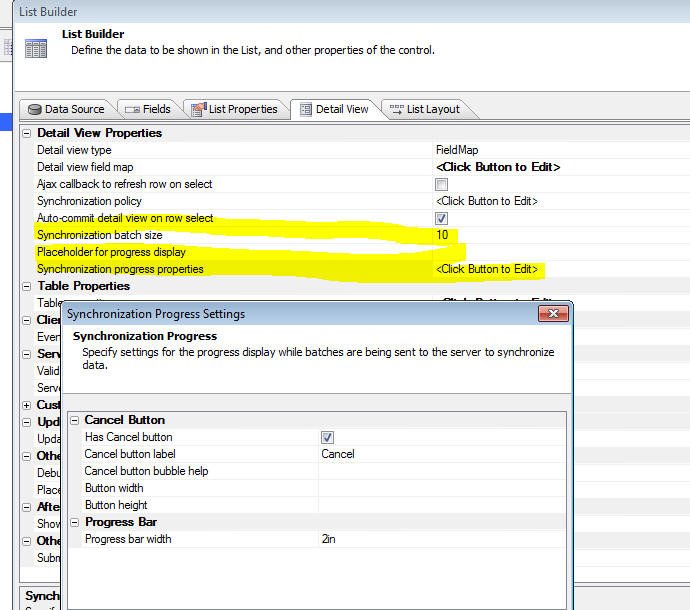The width and height of the screenshot is (690, 610).
Task: Select the Has Cancel button label
Action: tap(128, 437)
